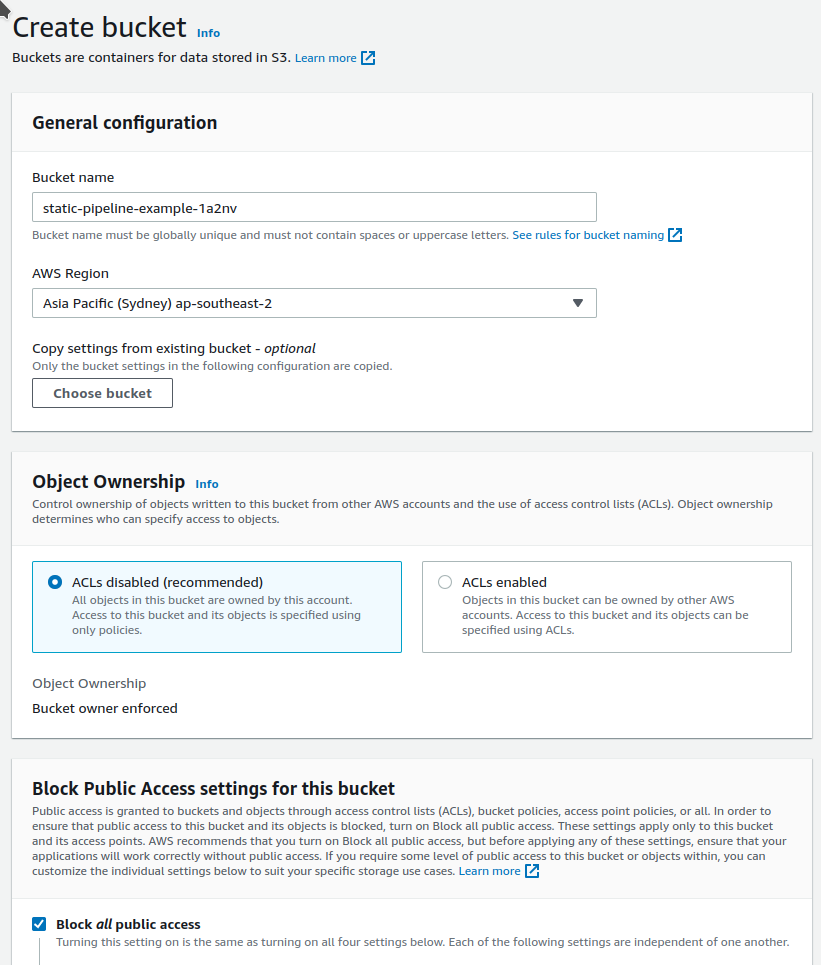Click external icon after bucket naming rules link
821x965 pixels.
(x=675, y=235)
